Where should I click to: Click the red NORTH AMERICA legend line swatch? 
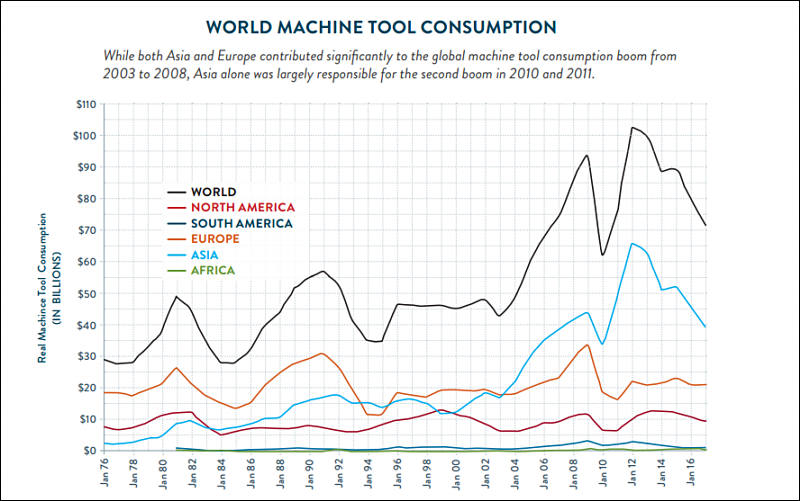pyautogui.click(x=177, y=208)
